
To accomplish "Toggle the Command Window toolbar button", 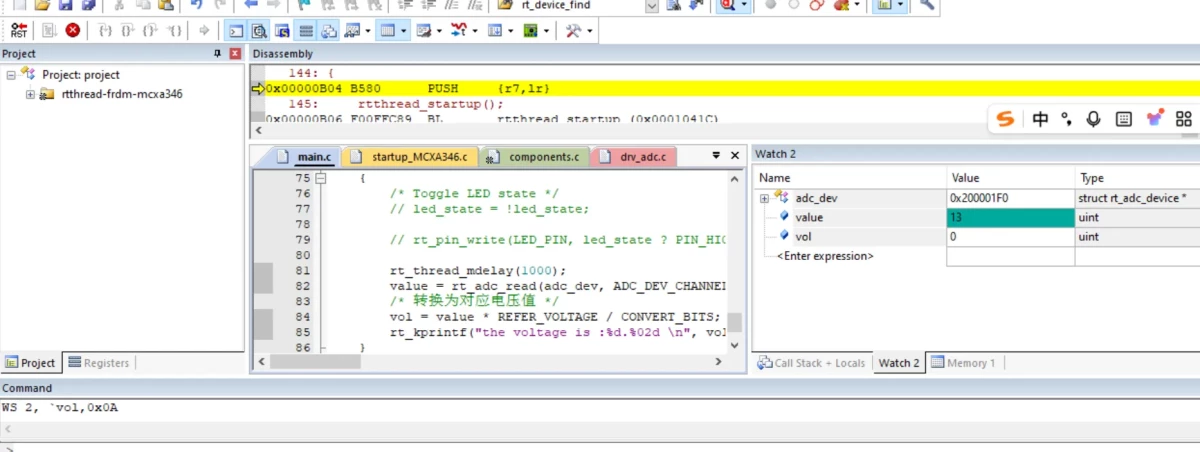I will (x=235, y=30).
